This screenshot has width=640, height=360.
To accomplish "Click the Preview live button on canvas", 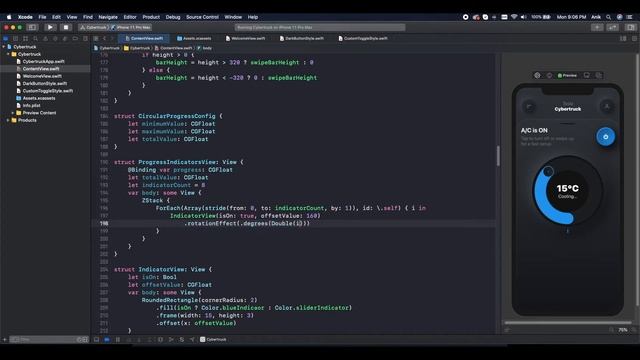I will [x=567, y=76].
